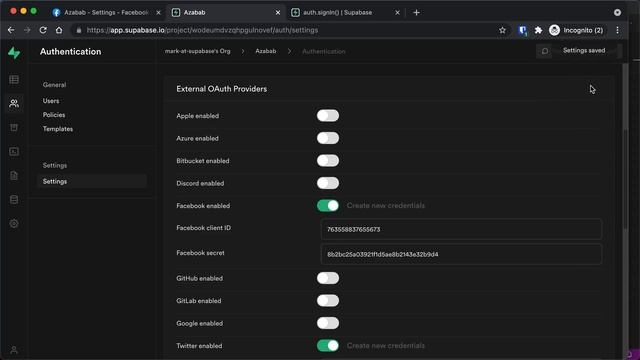Enable the GitHub provider toggle
Screen dimensions: 640x360
(x=328, y=278)
